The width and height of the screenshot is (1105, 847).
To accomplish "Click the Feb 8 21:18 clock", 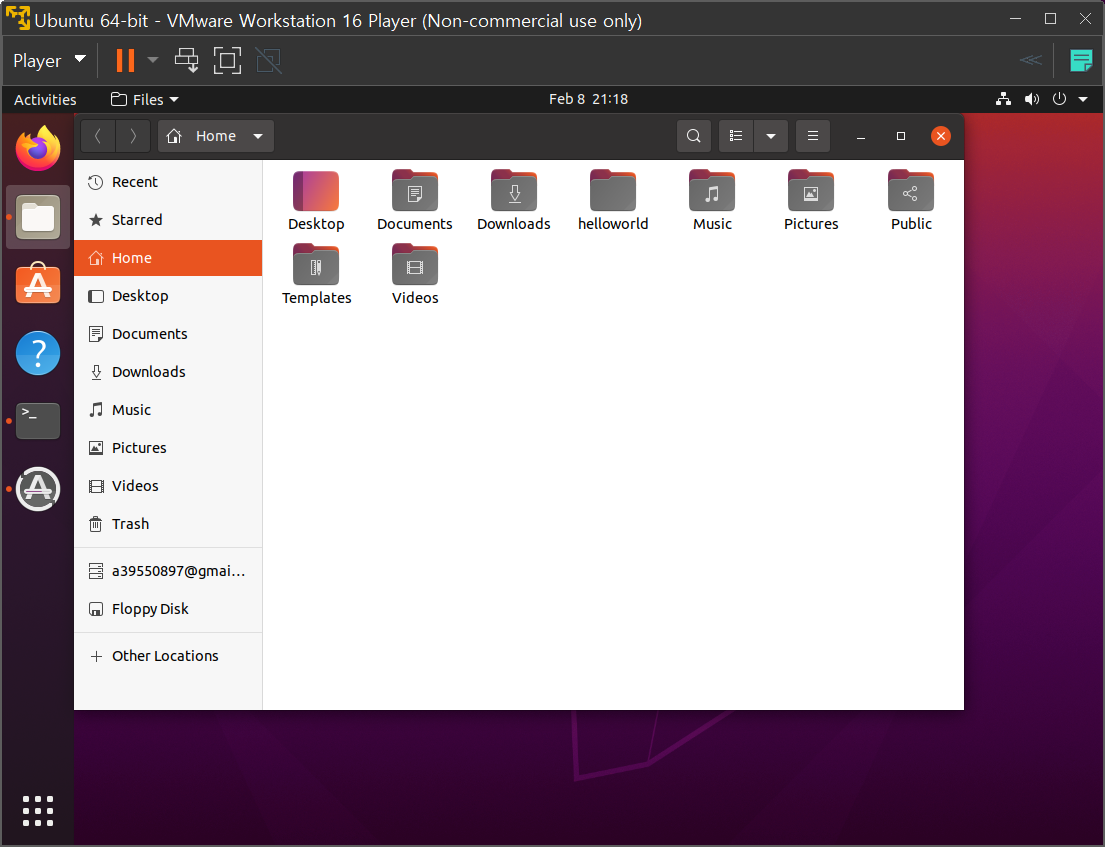I will tap(588, 99).
